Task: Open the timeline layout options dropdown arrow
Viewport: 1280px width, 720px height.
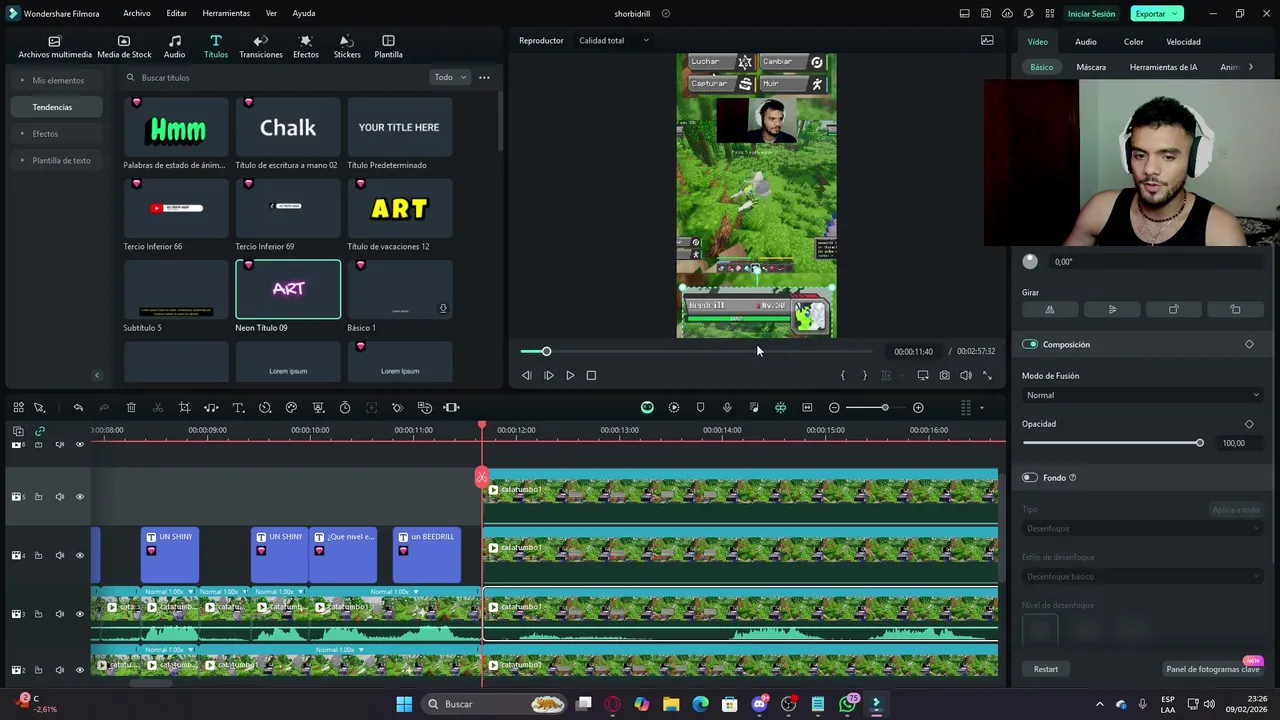Action: 981,408
